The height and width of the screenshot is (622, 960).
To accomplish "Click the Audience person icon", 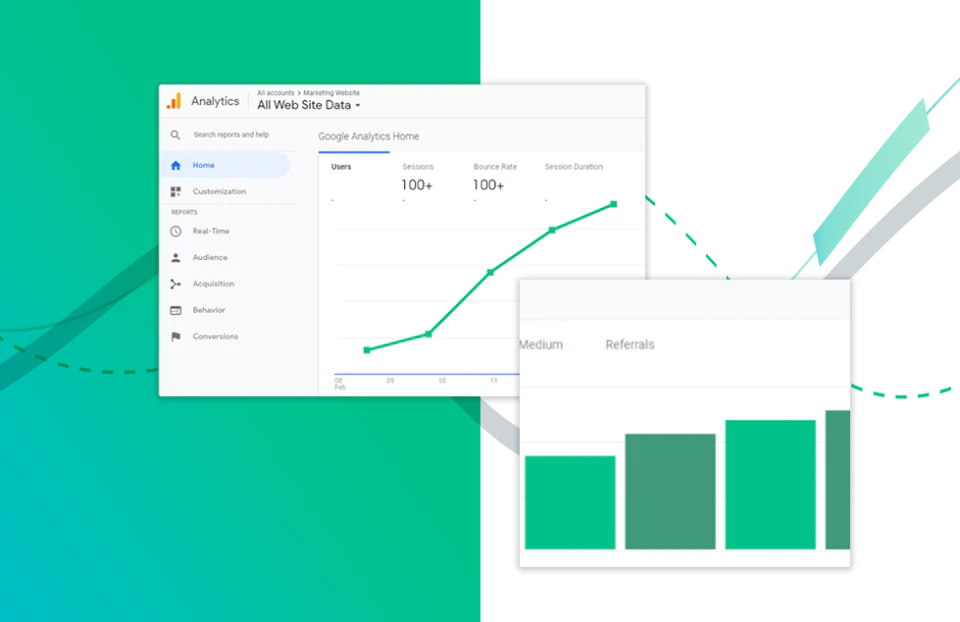I will click(176, 258).
